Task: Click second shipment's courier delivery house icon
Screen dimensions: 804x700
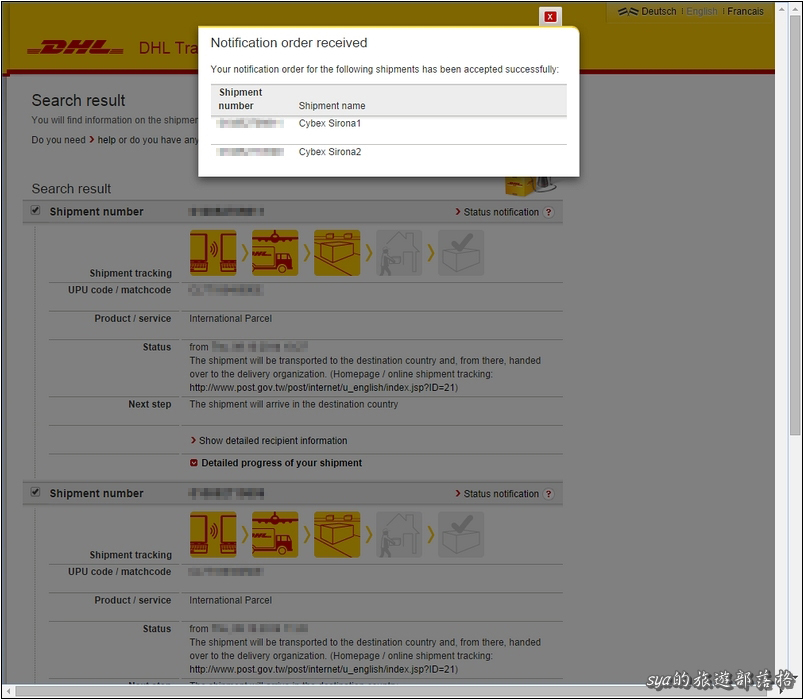Action: click(x=399, y=534)
